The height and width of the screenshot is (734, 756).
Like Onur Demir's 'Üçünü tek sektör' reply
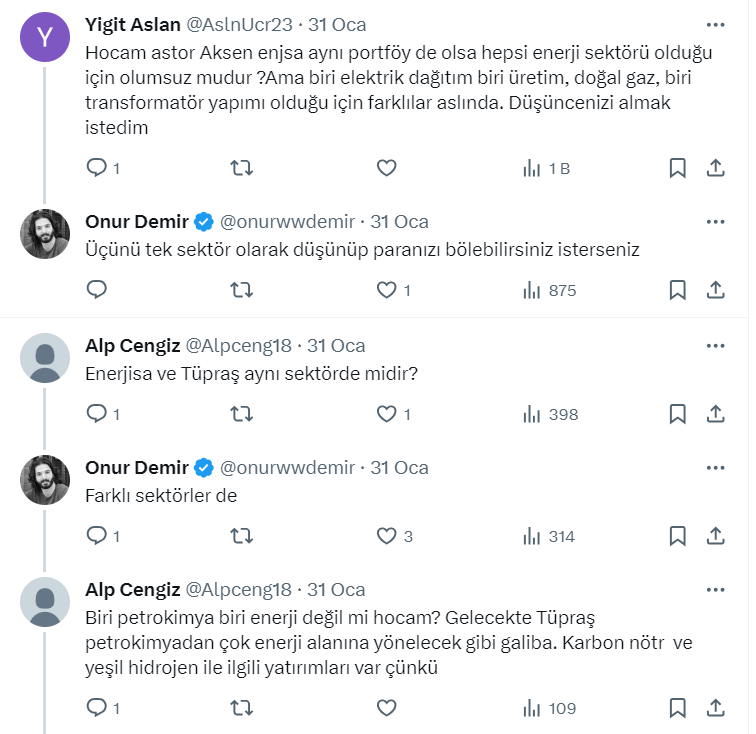[x=386, y=290]
